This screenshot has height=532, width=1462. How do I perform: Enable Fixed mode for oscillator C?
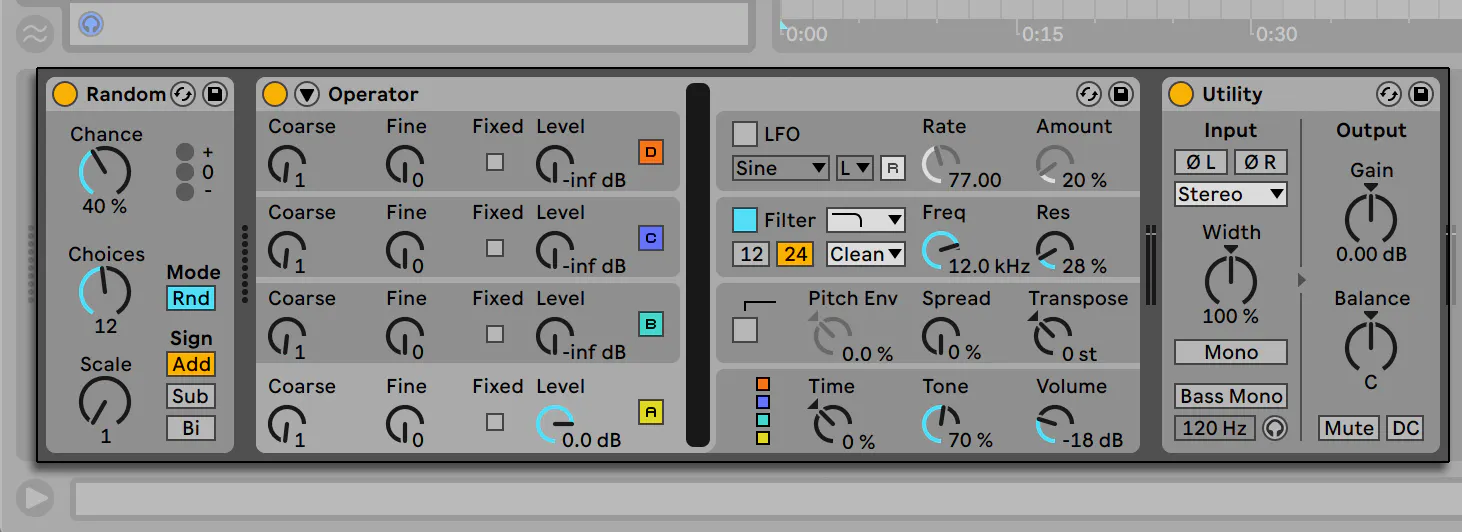pyautogui.click(x=495, y=248)
